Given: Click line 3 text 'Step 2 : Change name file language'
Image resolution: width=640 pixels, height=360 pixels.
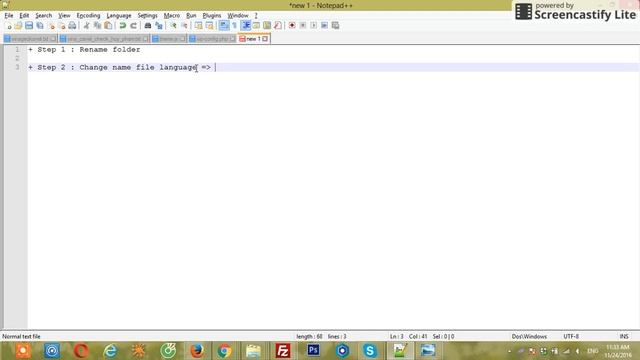Looking at the screenshot, I should pyautogui.click(x=117, y=67).
